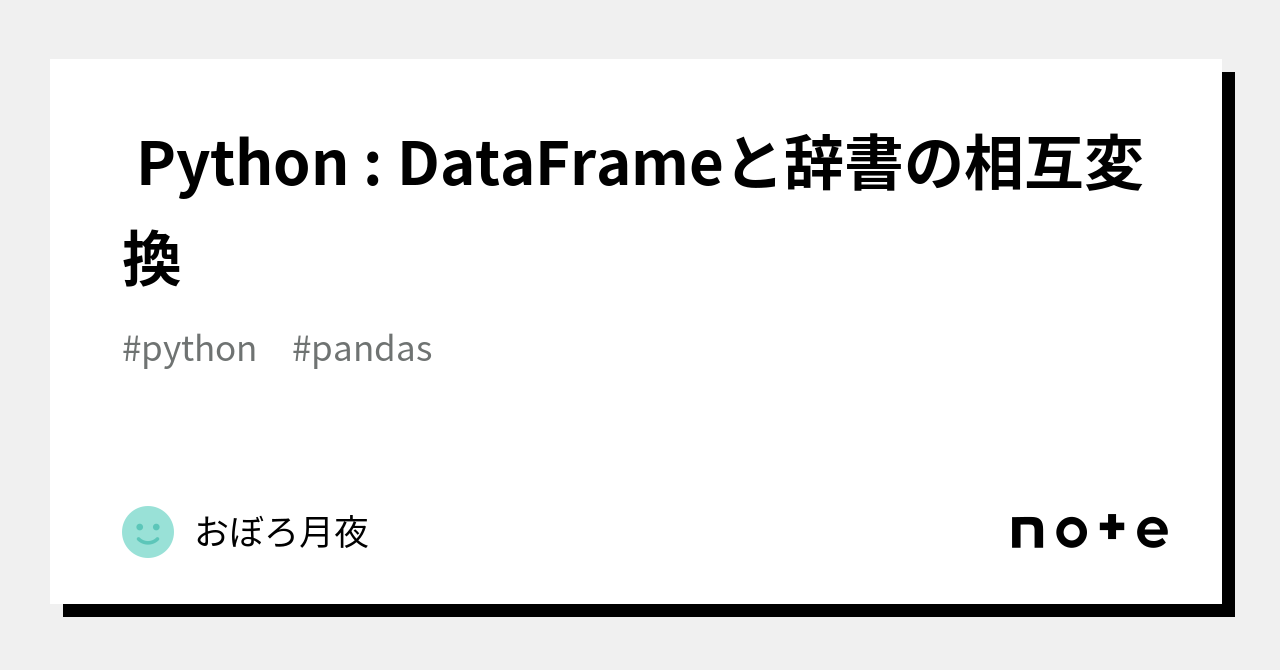The image size is (1280, 670).
Task: Open the #pandas hashtag
Action: (x=362, y=349)
